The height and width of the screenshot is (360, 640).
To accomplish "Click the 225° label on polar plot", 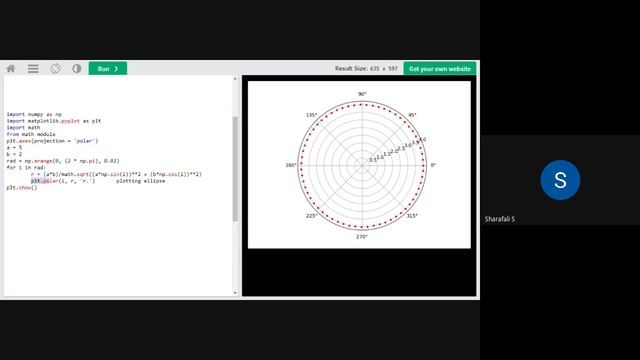I will (311, 216).
